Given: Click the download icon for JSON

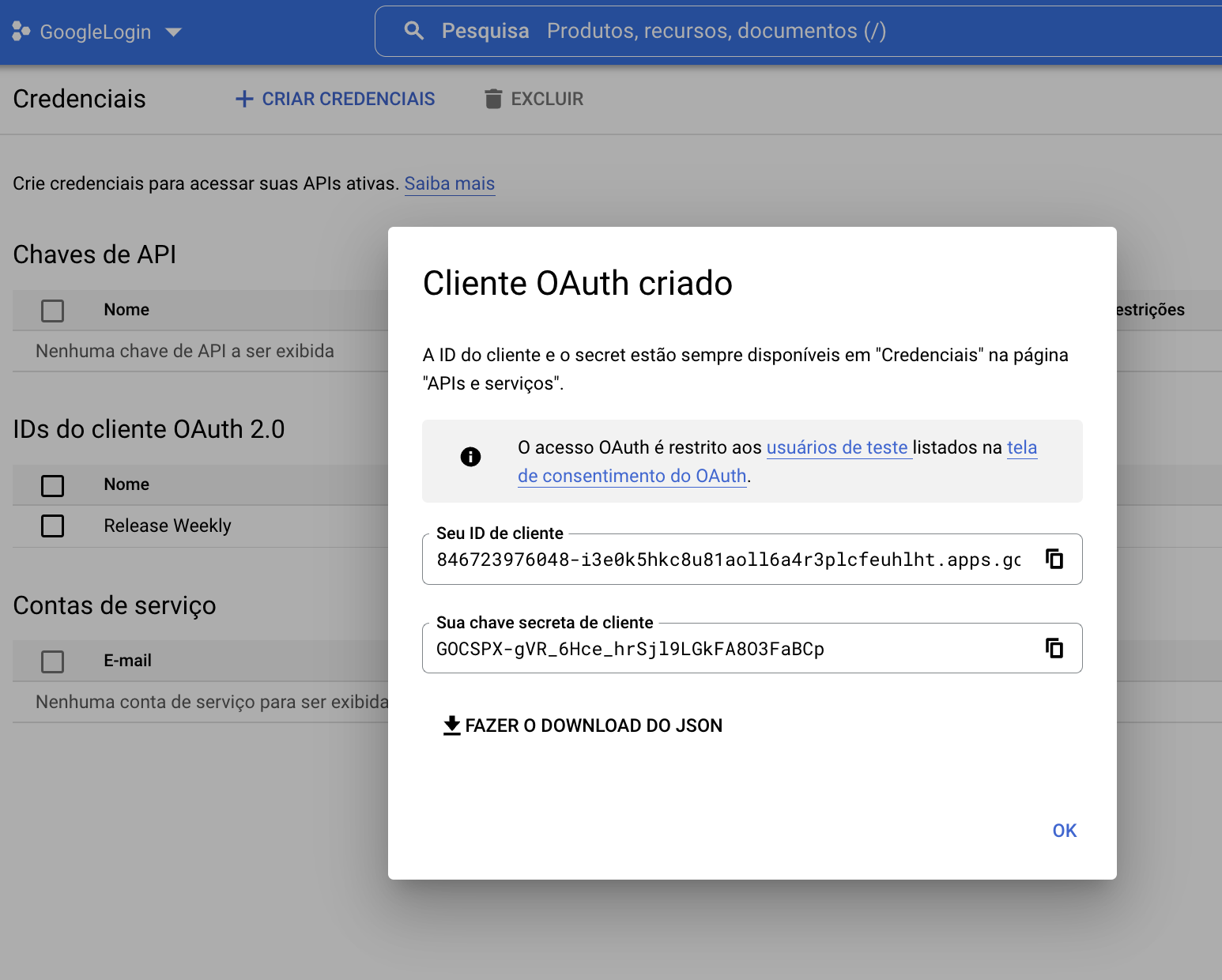Looking at the screenshot, I should [x=451, y=726].
